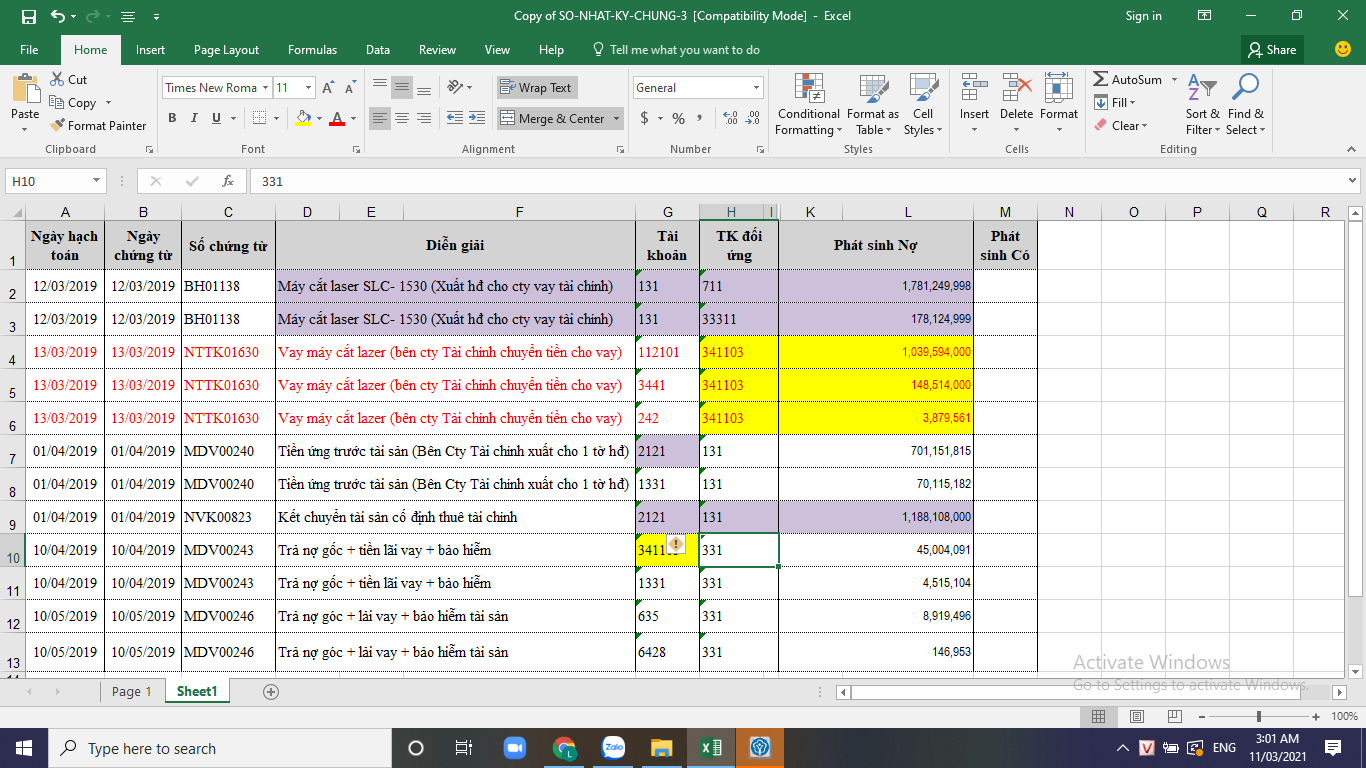Screen dimensions: 1366x768
Task: Toggle Middle Align vertical alignment
Action: pos(402,88)
